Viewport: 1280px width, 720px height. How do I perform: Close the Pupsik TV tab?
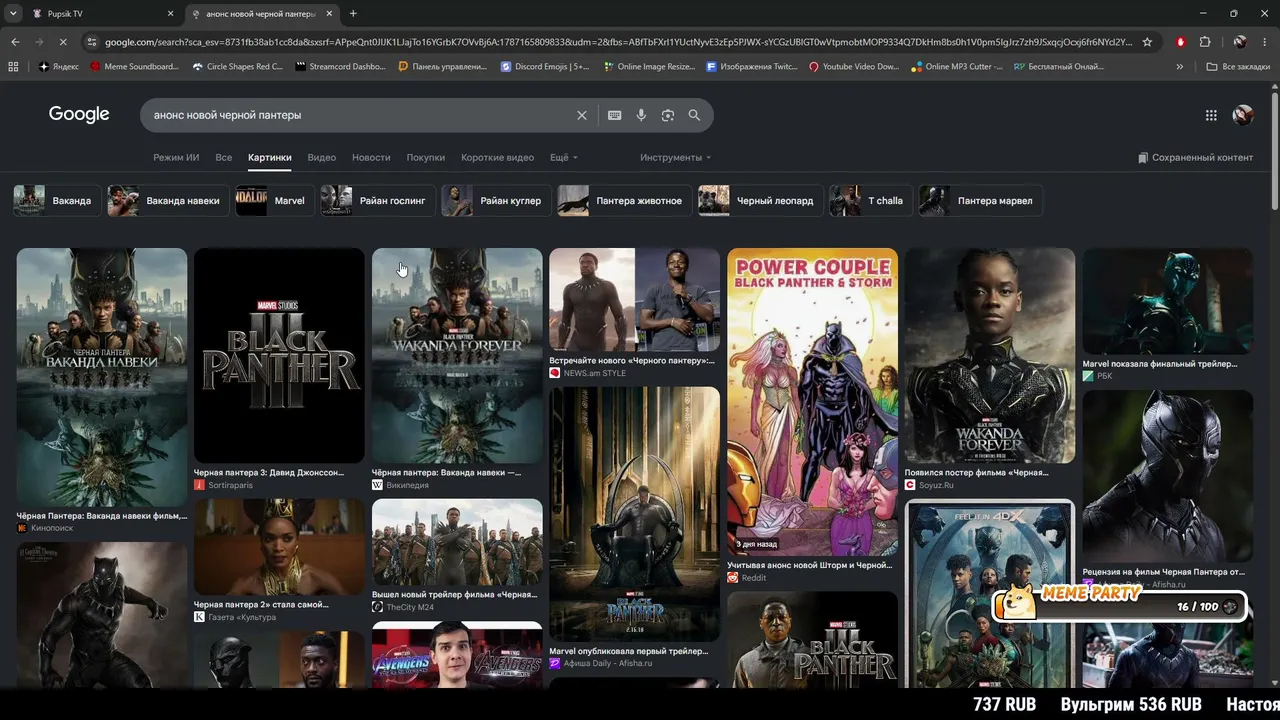pos(170,14)
